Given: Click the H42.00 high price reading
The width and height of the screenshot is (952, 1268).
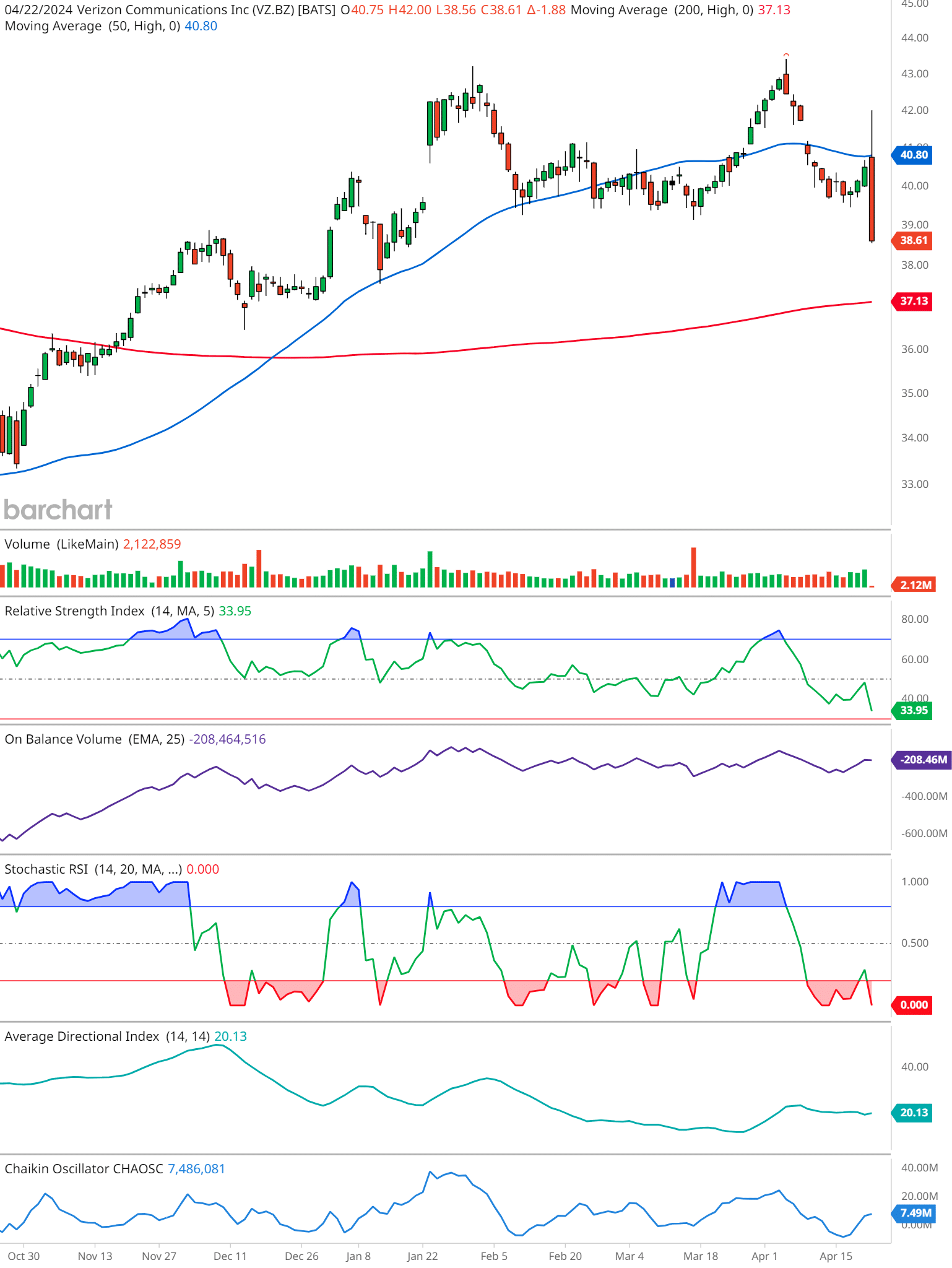Looking at the screenshot, I should [410, 10].
